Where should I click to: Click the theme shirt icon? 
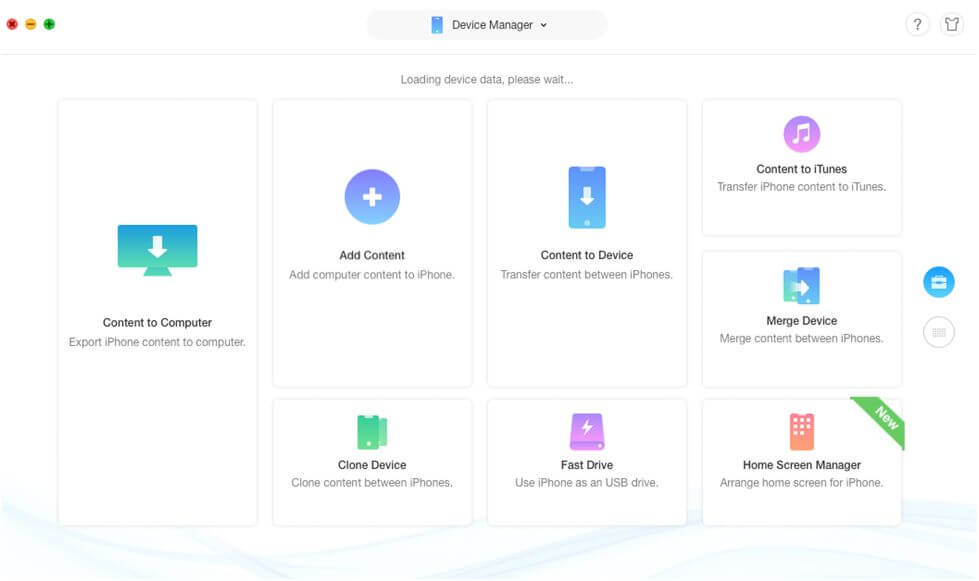click(x=951, y=24)
